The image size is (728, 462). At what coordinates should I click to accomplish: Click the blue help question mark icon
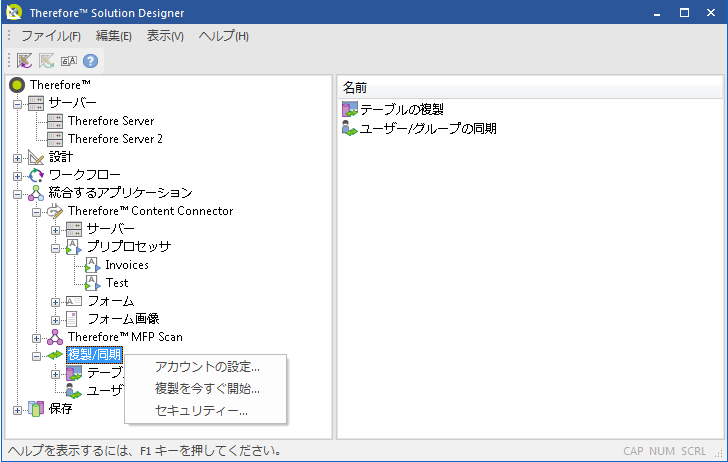[x=90, y=61]
